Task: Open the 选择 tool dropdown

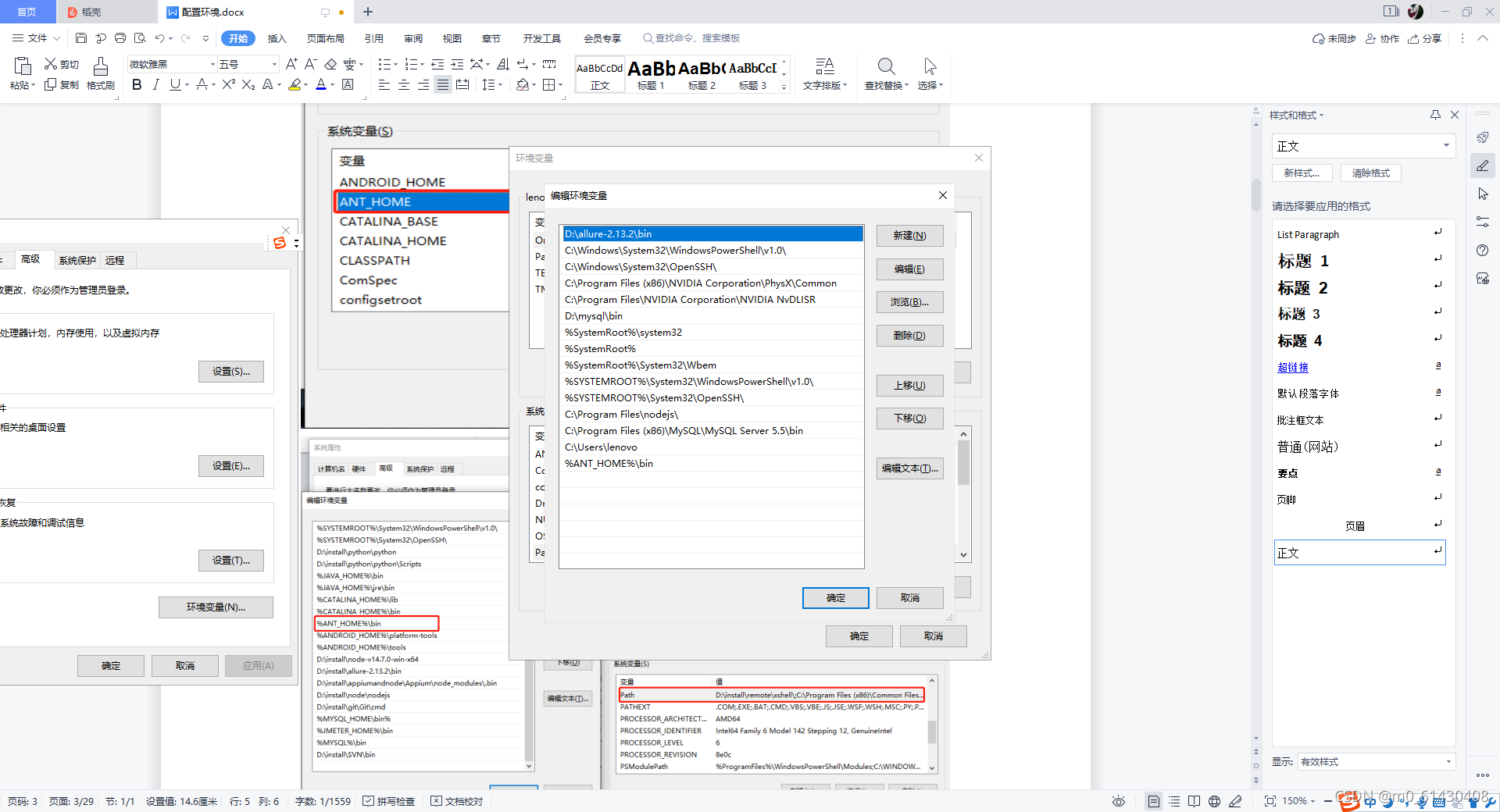Action: (930, 74)
